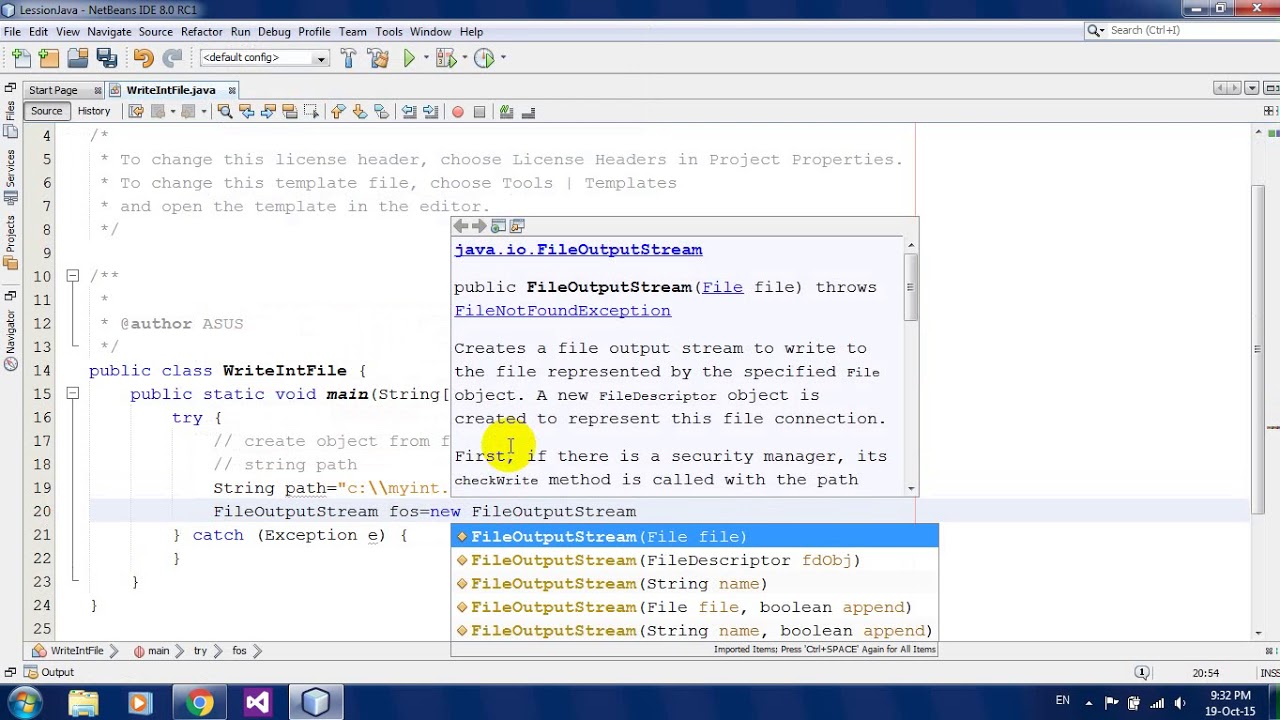Viewport: 1280px width, 720px height.
Task: Debug the project using the toolbar icon
Action: click(x=446, y=58)
